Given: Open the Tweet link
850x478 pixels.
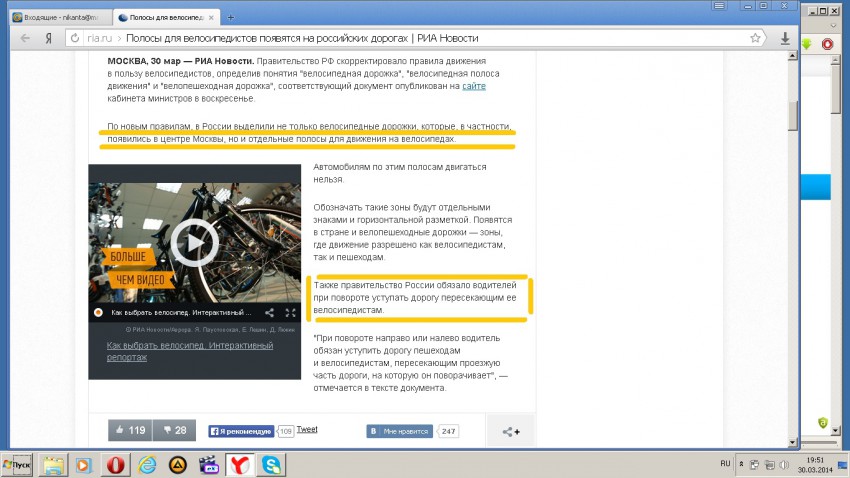Looking at the screenshot, I should pos(307,429).
